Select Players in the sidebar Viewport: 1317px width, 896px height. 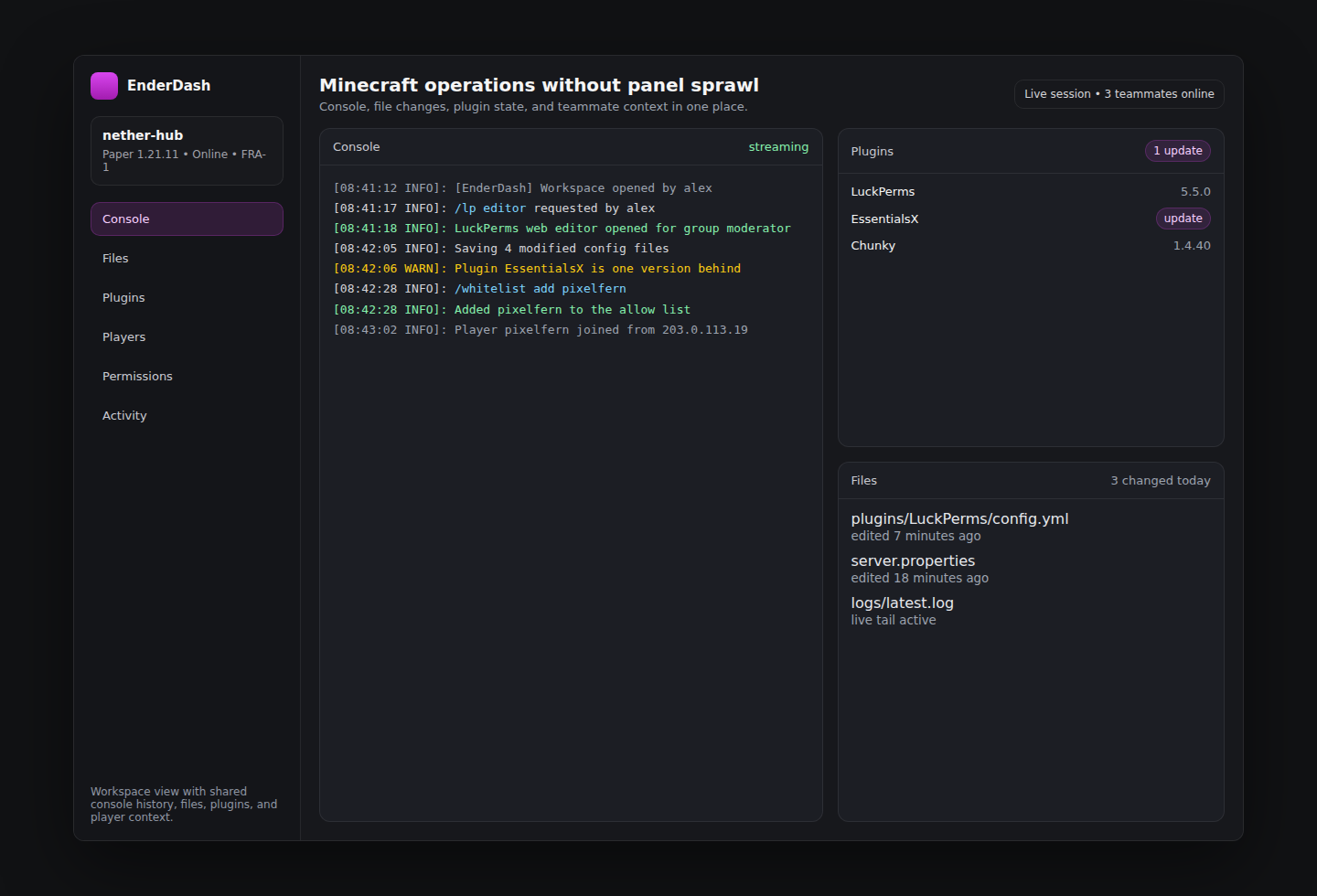[x=187, y=337]
